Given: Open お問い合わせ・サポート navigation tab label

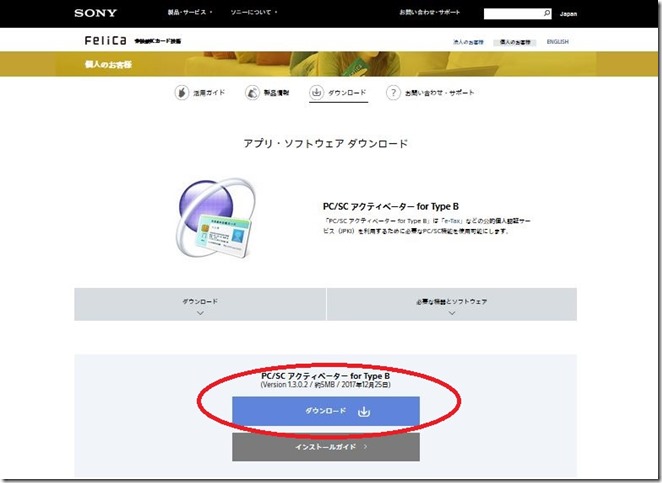Looking at the screenshot, I should click(x=440, y=92).
